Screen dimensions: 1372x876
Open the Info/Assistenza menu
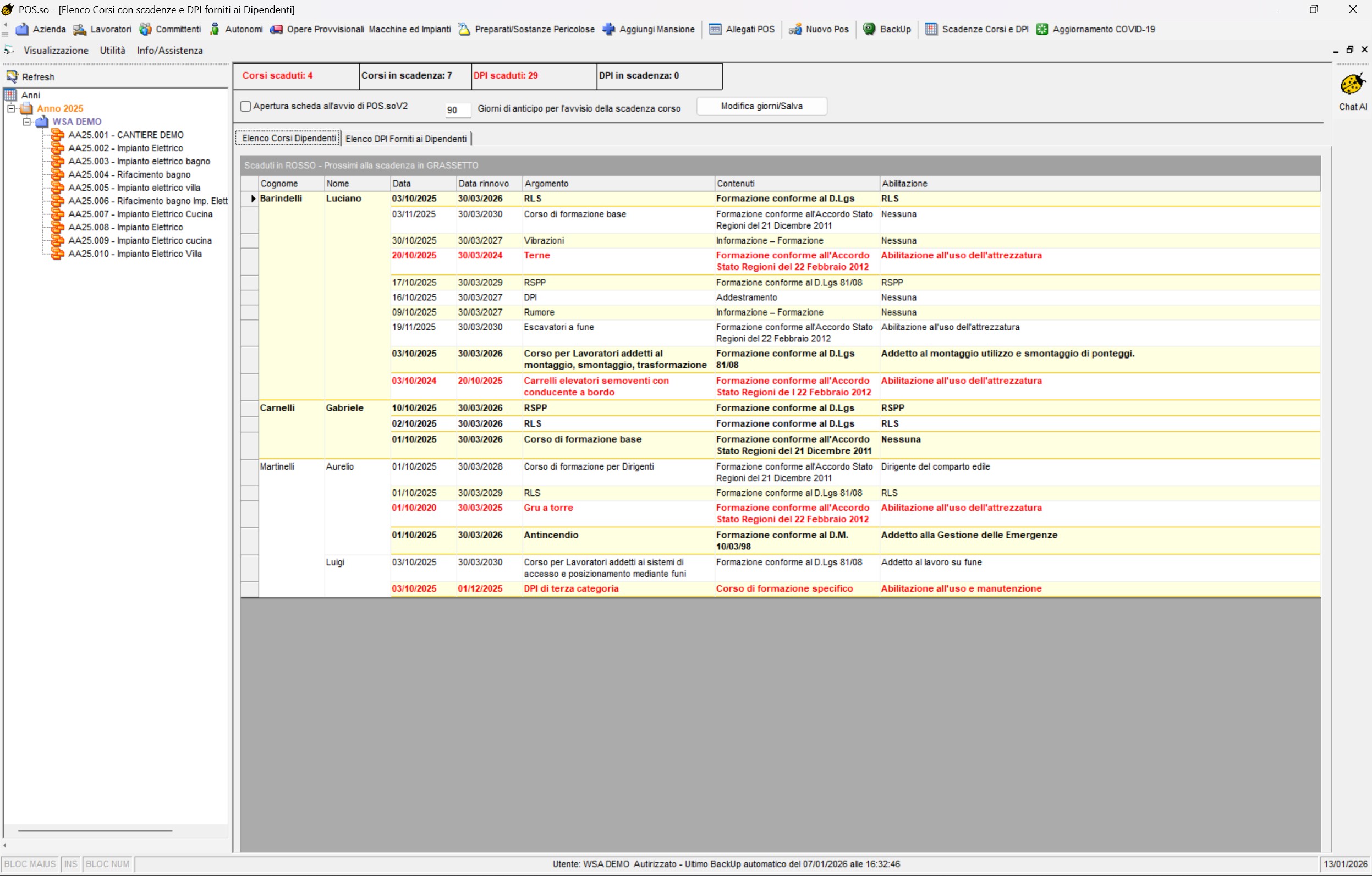pyautogui.click(x=169, y=51)
